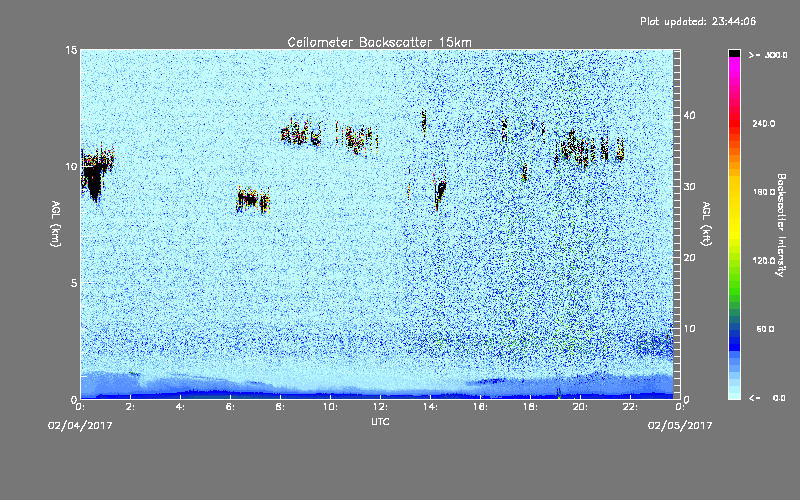Click the 30 kft tick label on right axis
Viewport: 800px width, 500px height.
point(689,187)
